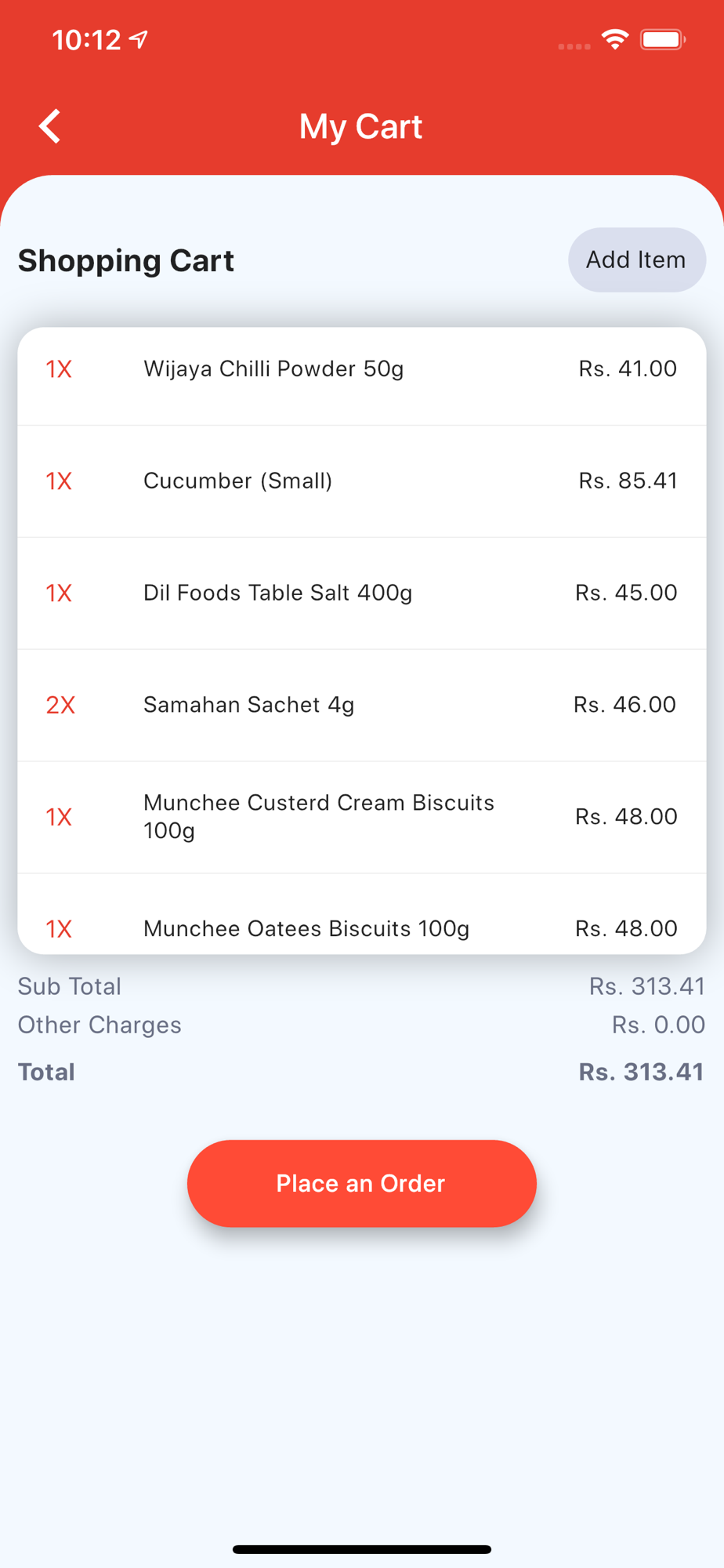The height and width of the screenshot is (1568, 724).
Task: Tap the Rs. 85.41 price
Action: point(628,481)
